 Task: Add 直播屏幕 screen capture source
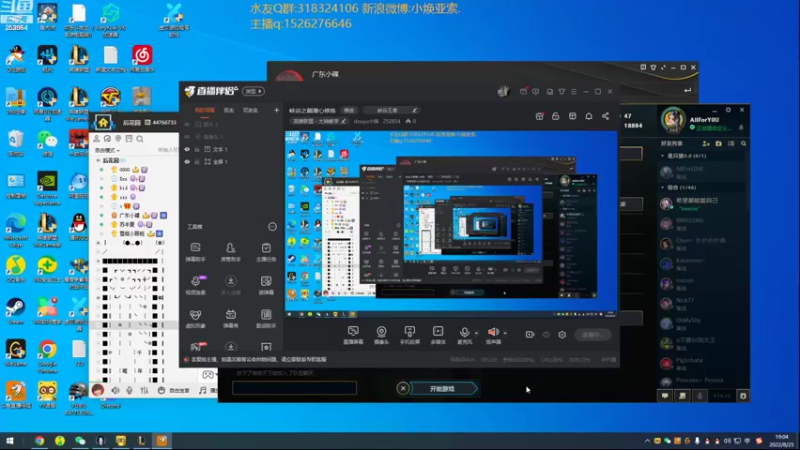pyautogui.click(x=353, y=335)
